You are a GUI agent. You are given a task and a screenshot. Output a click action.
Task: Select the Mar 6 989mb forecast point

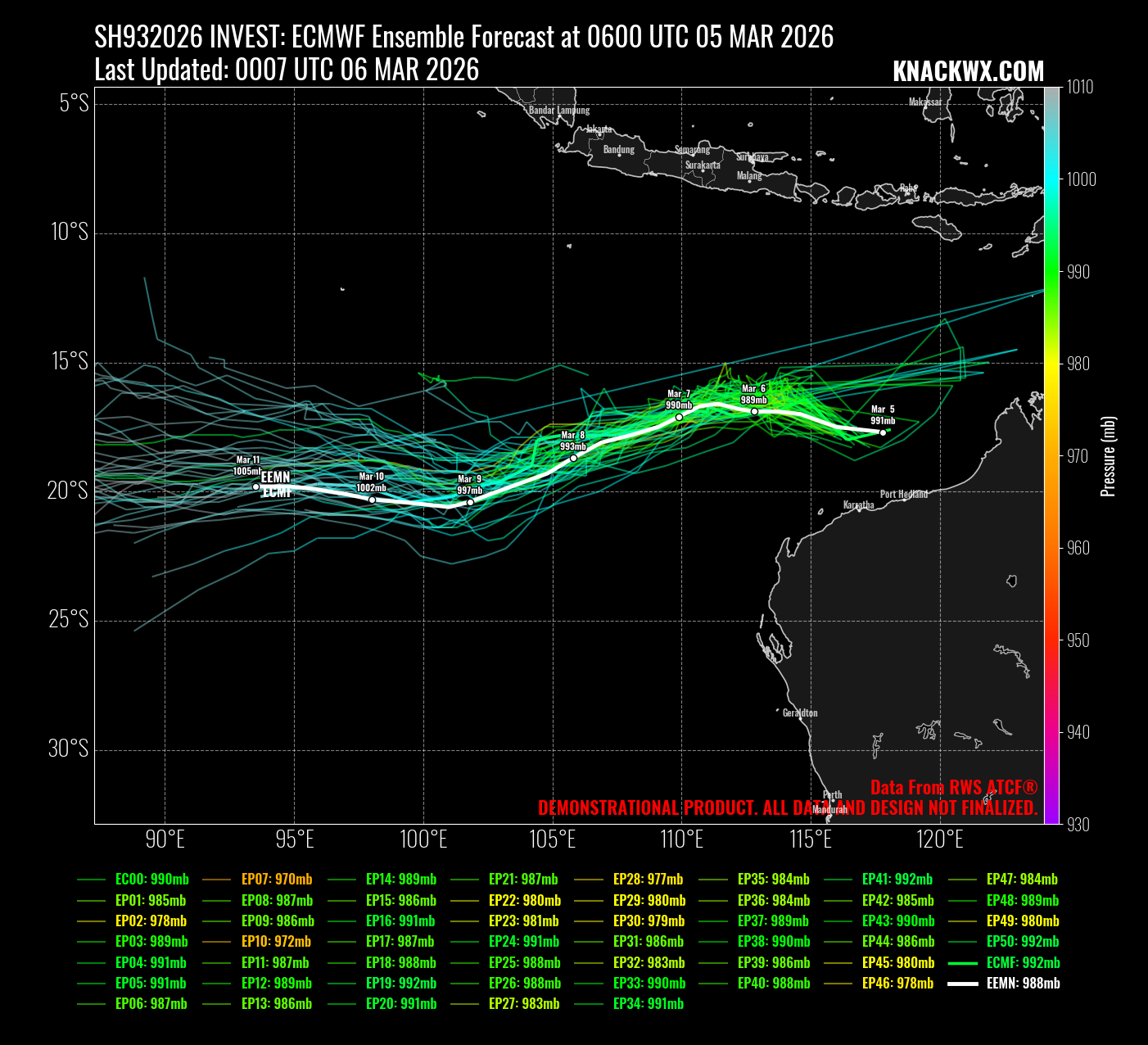tap(754, 411)
